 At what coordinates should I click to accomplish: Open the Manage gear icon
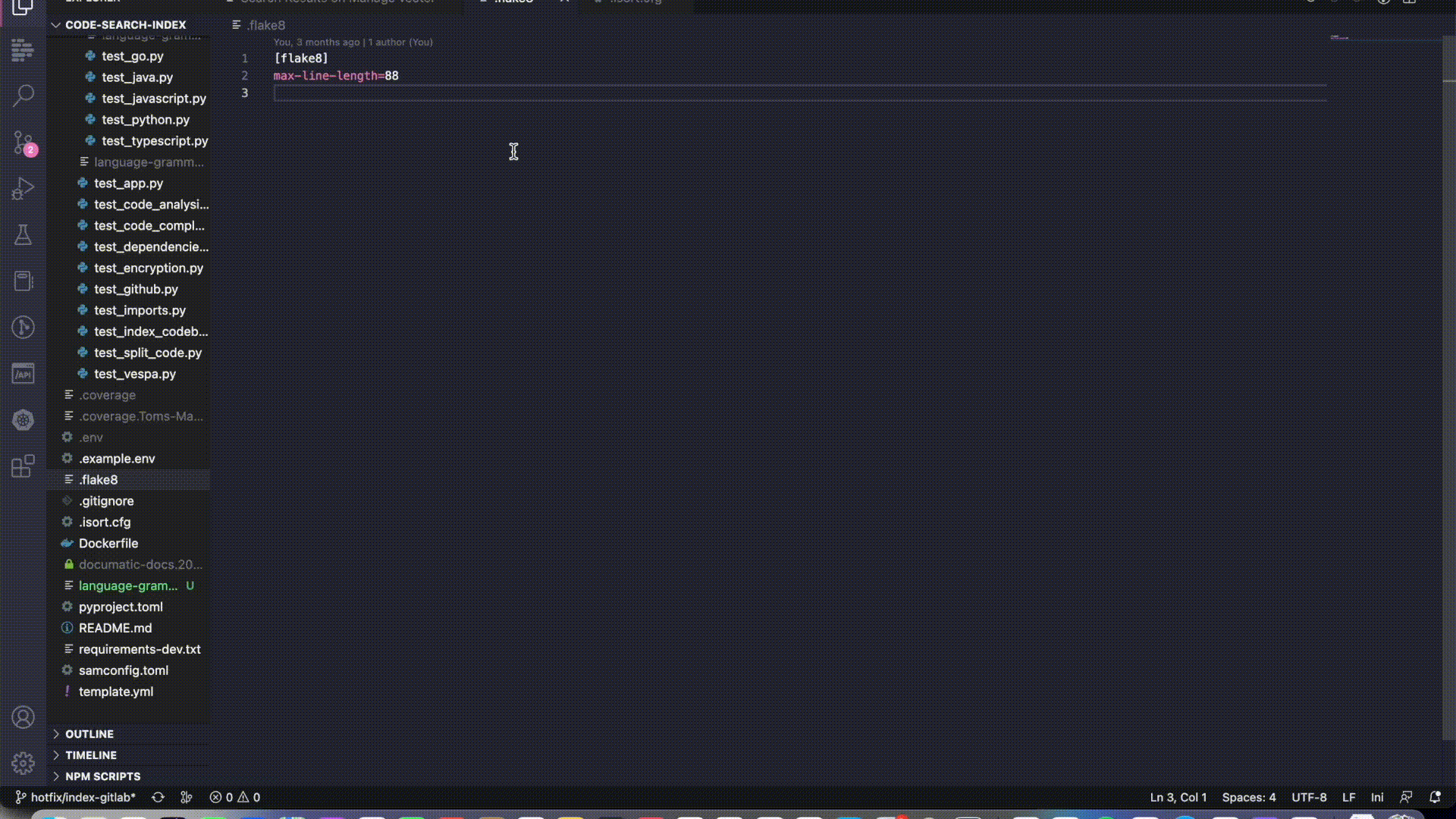coord(24,763)
